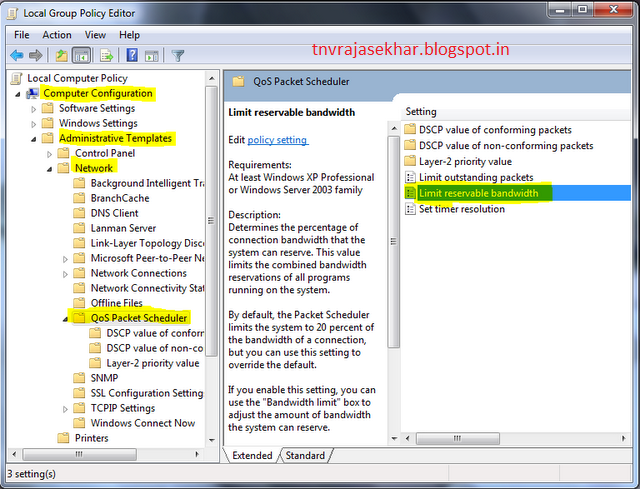
Task: Click the folder icon beside DSCP value of non-conforming packets in list
Action: click(410, 145)
